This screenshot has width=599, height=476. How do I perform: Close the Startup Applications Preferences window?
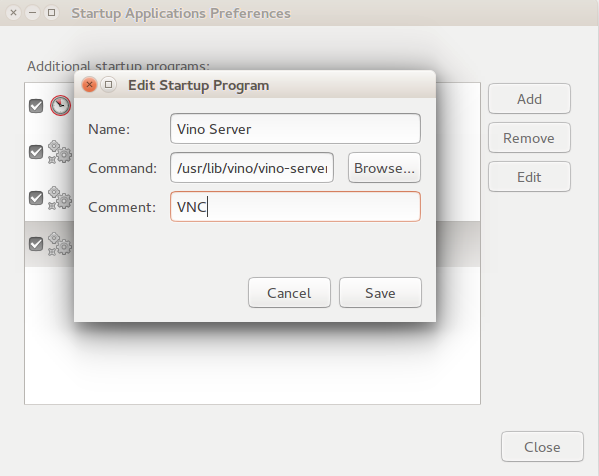(x=13, y=13)
